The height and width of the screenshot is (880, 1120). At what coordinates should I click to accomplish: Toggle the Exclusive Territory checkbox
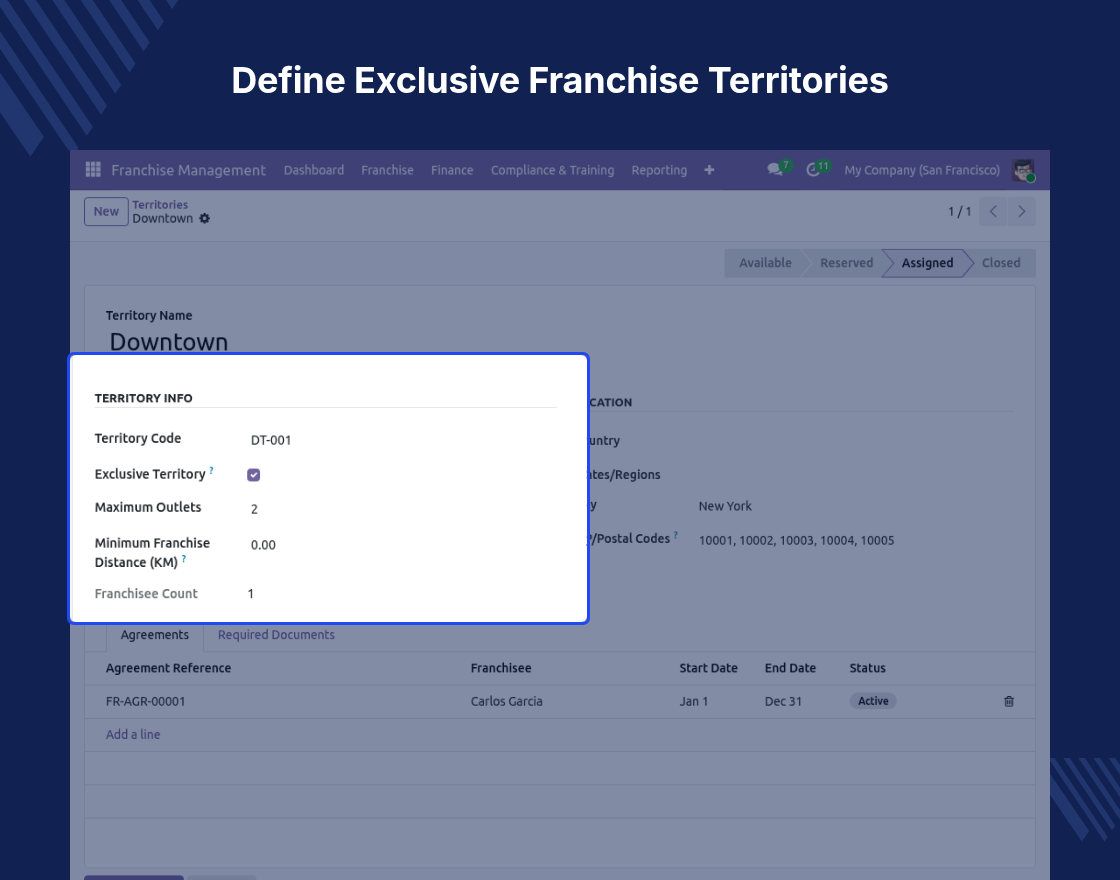coord(254,475)
